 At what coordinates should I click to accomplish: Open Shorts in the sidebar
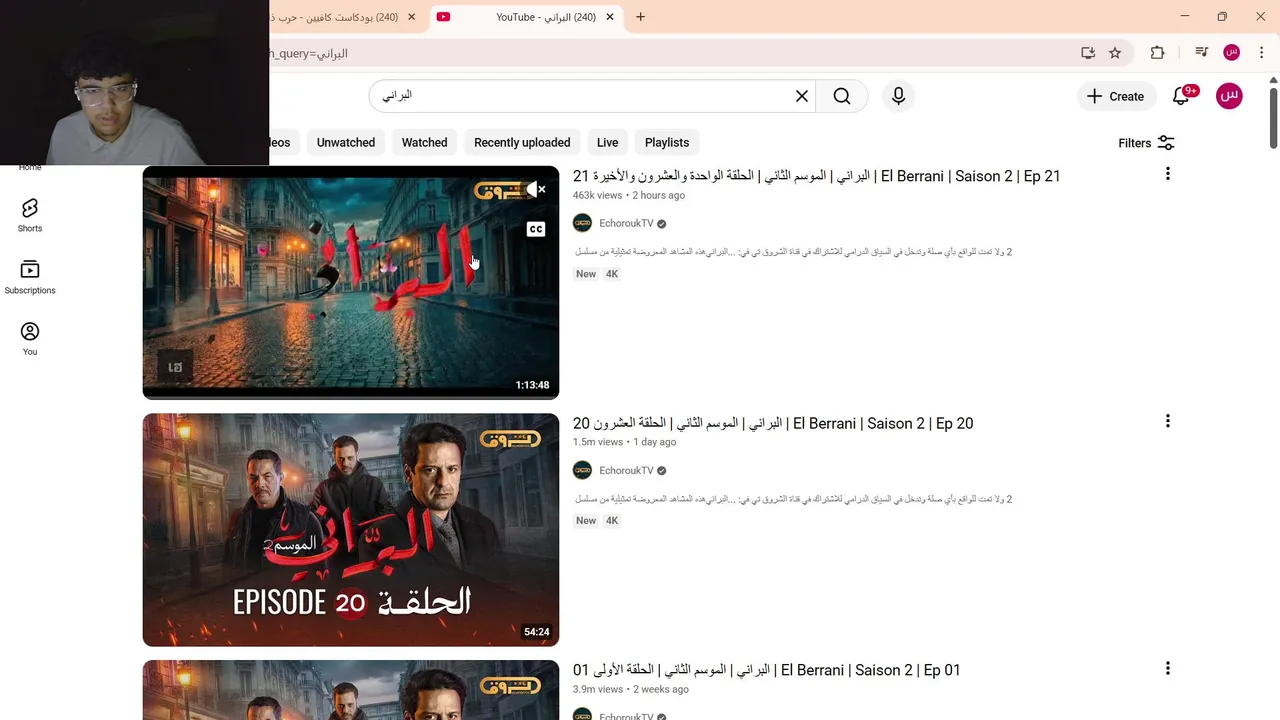coord(30,214)
